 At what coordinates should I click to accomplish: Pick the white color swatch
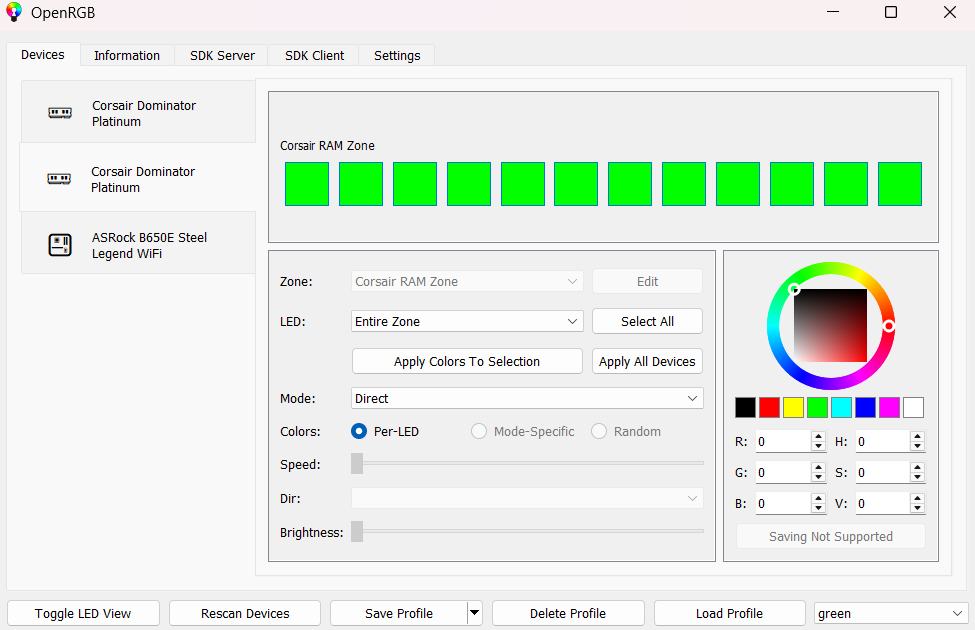point(913,407)
